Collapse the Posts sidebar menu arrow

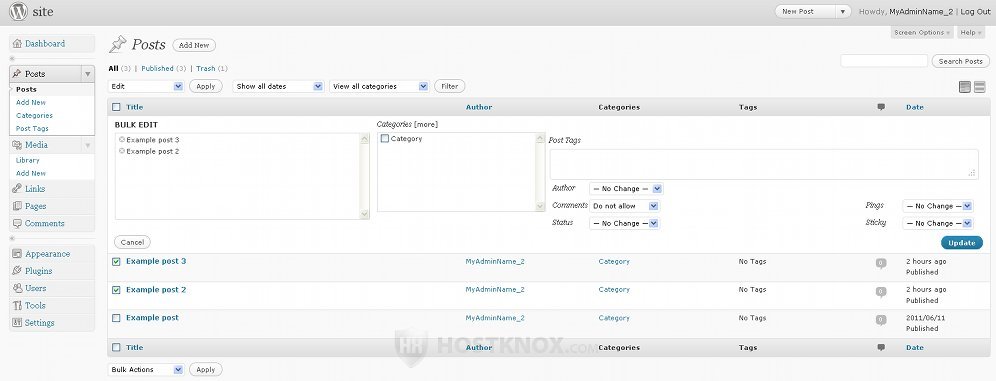pyautogui.click(x=88, y=74)
